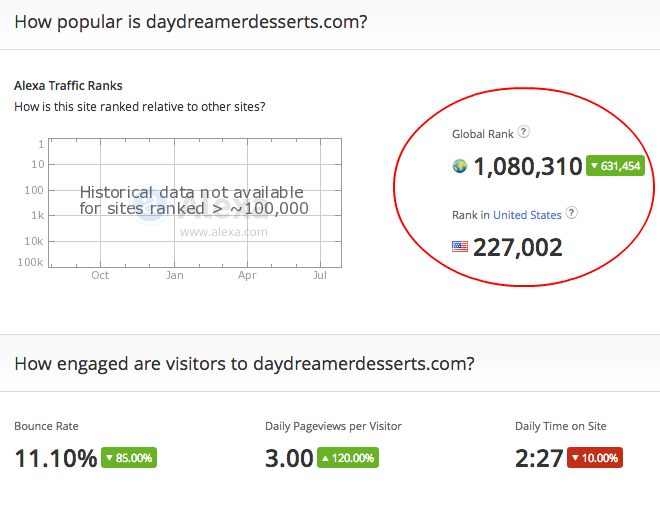Click the globe icon beside global rank

tap(460, 166)
